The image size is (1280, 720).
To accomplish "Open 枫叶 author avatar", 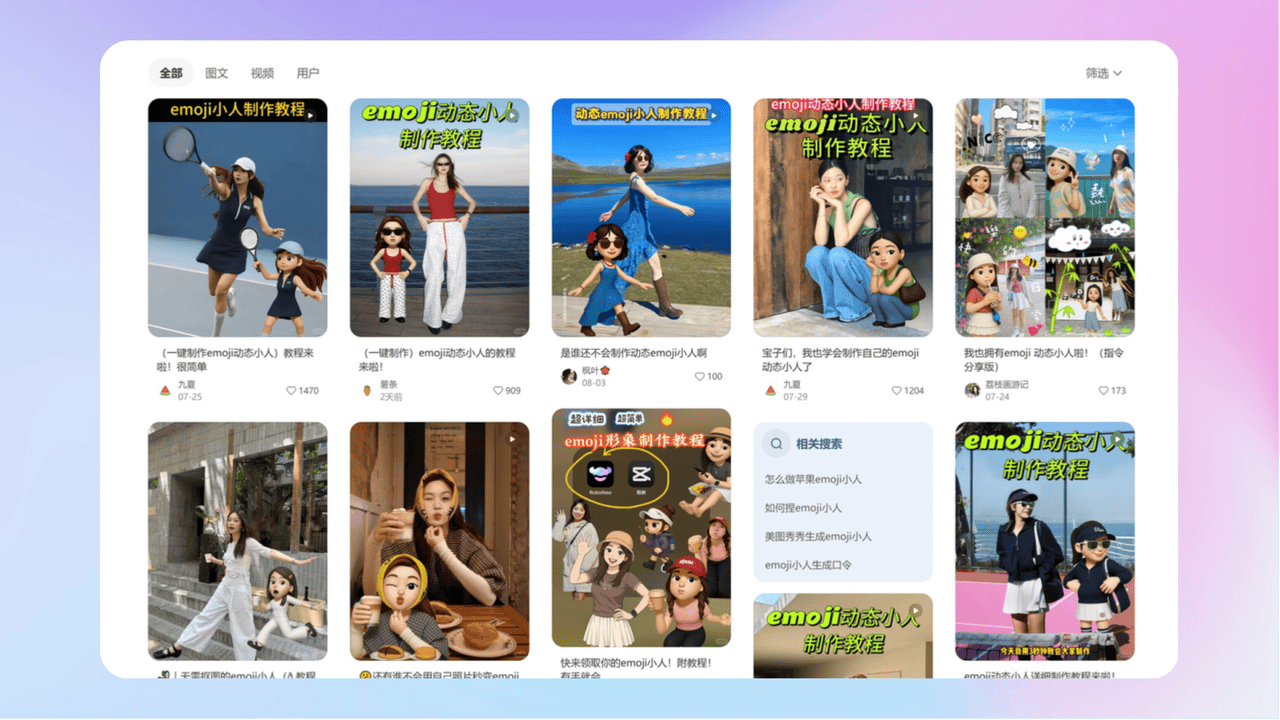I will coord(569,376).
